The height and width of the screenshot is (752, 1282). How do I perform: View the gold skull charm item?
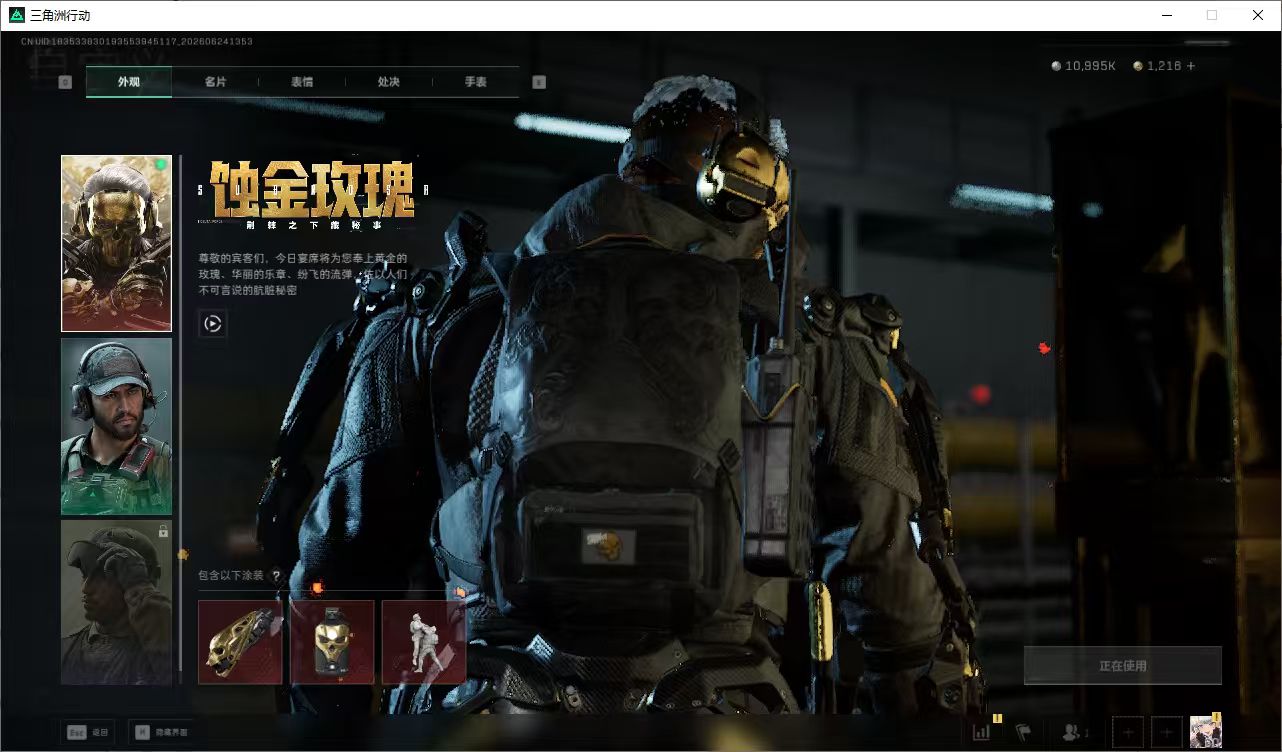332,642
